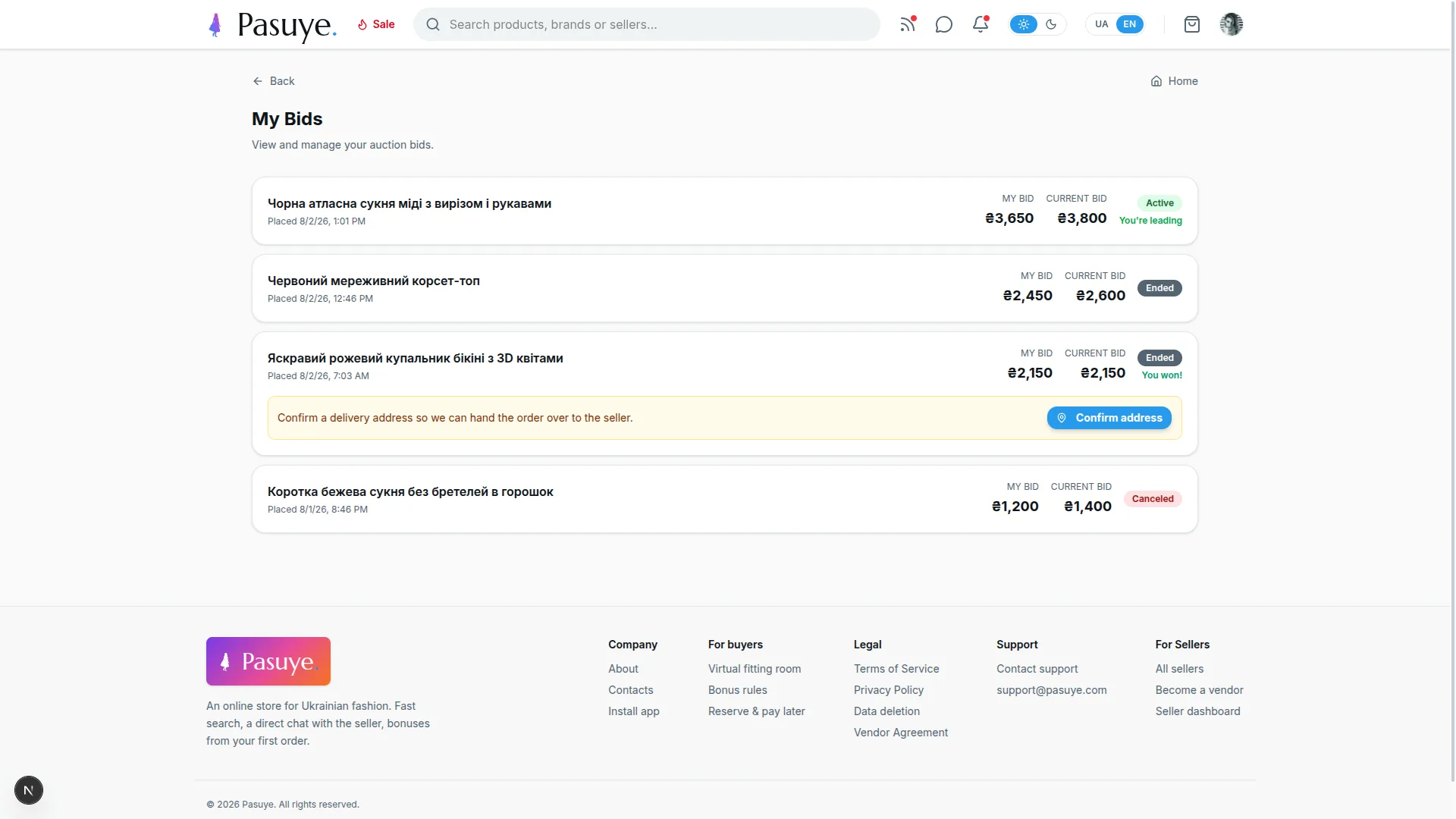Click the Pasuye logo in header

pos(272,25)
